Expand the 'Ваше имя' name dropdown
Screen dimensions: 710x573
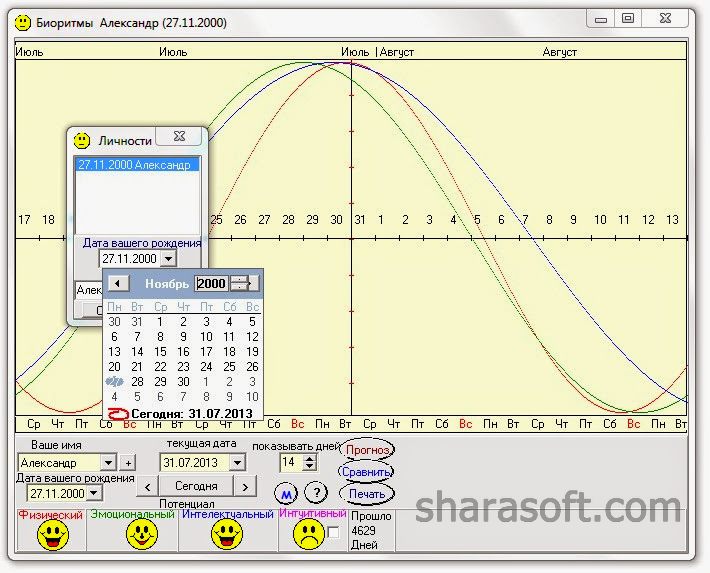pos(109,463)
